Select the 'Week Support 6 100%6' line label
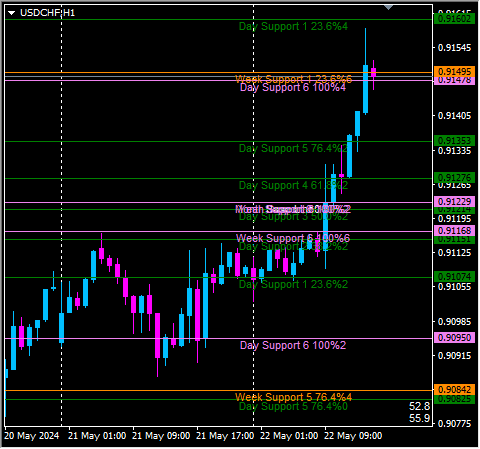This screenshot has width=480, height=449. [x=293, y=238]
